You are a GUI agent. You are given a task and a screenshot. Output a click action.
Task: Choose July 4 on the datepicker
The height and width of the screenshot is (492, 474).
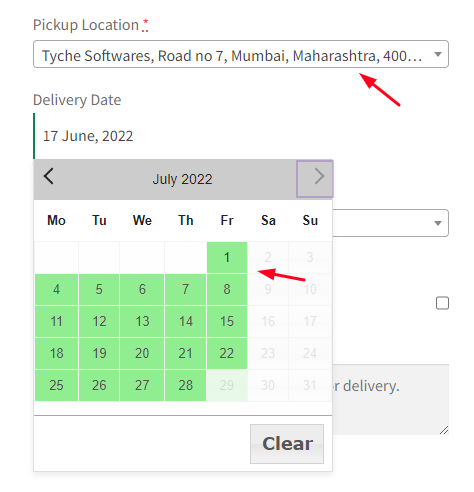(56, 289)
